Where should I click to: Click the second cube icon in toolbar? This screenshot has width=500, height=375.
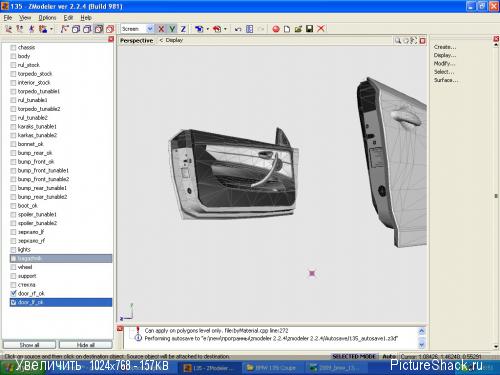[87, 29]
